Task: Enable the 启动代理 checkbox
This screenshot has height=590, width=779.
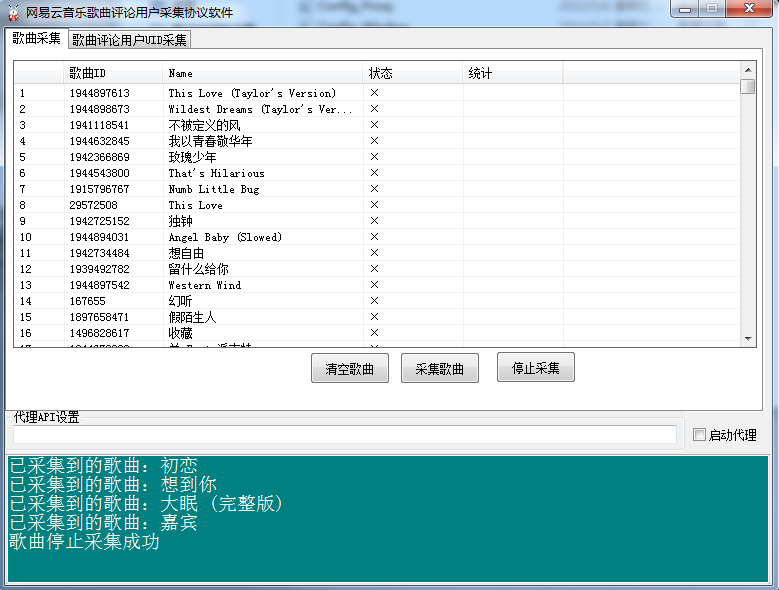Action: [700, 435]
